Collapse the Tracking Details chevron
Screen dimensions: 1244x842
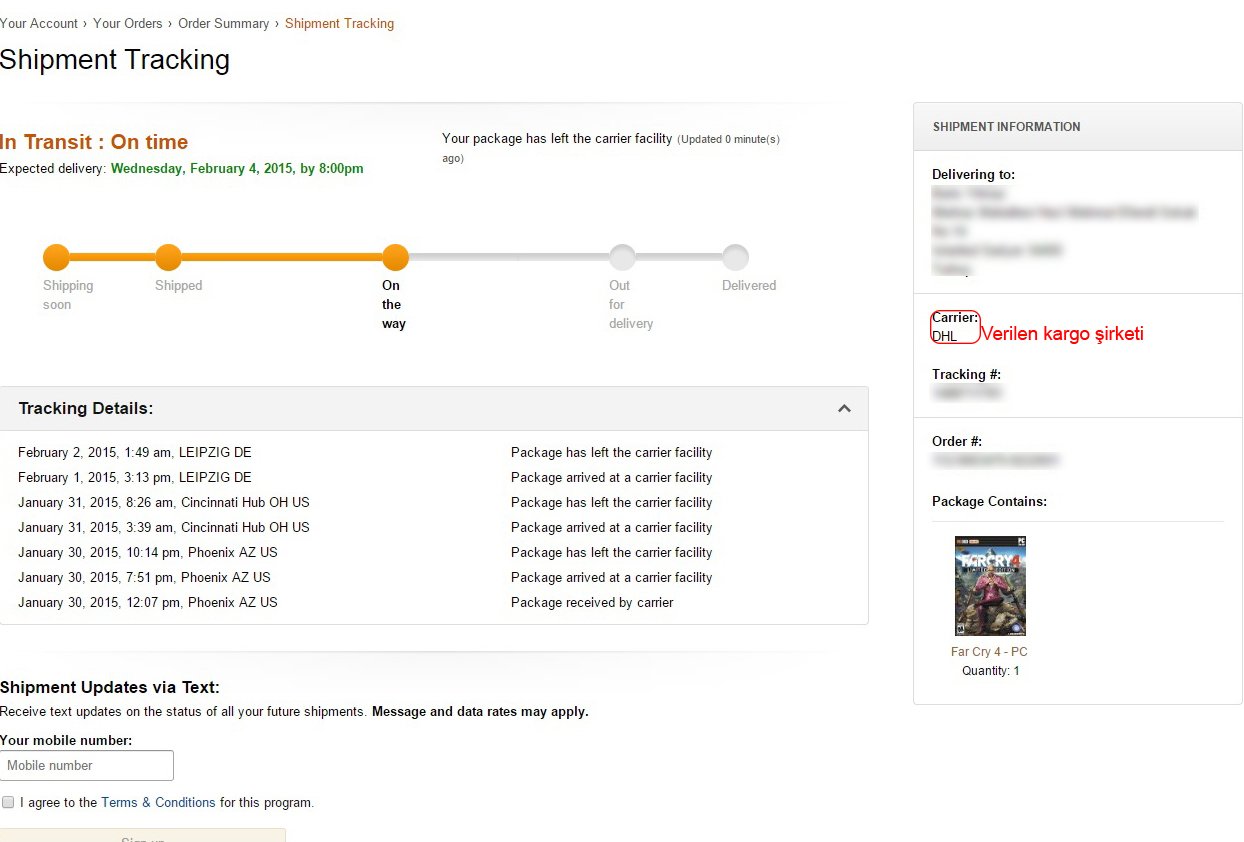(844, 409)
